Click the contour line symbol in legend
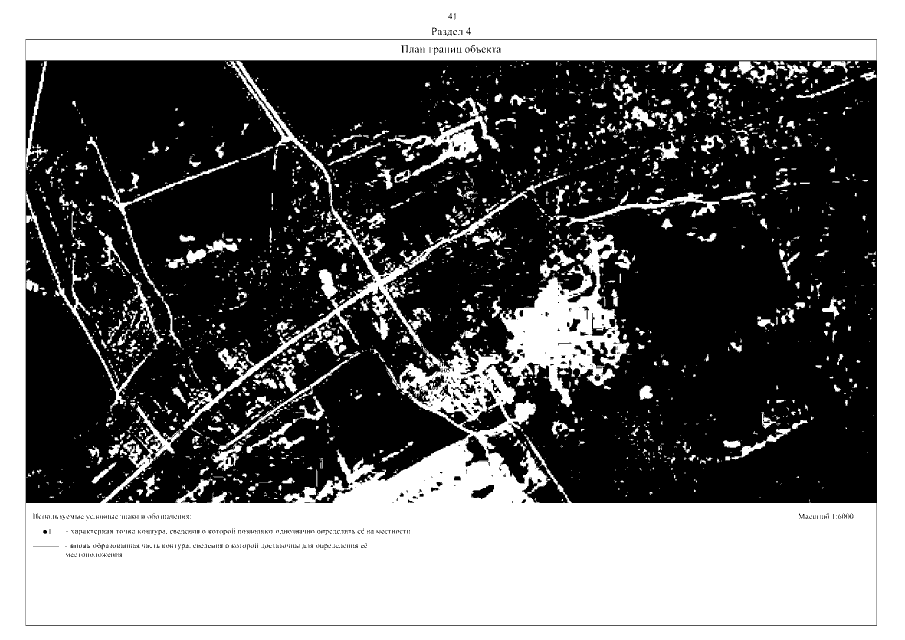Image resolution: width=905 pixels, height=640 pixels. coord(45,547)
